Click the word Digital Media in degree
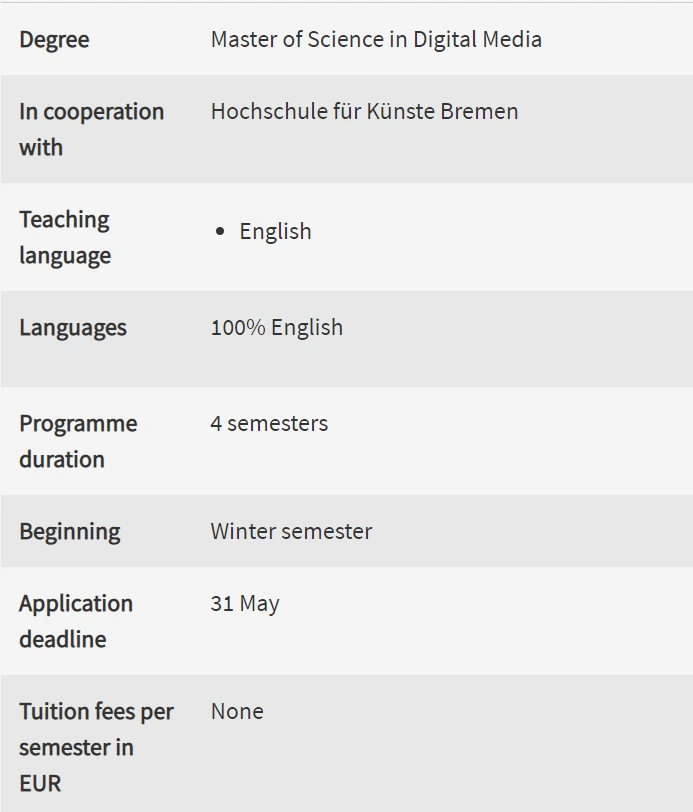This screenshot has width=693, height=812. coord(477,40)
